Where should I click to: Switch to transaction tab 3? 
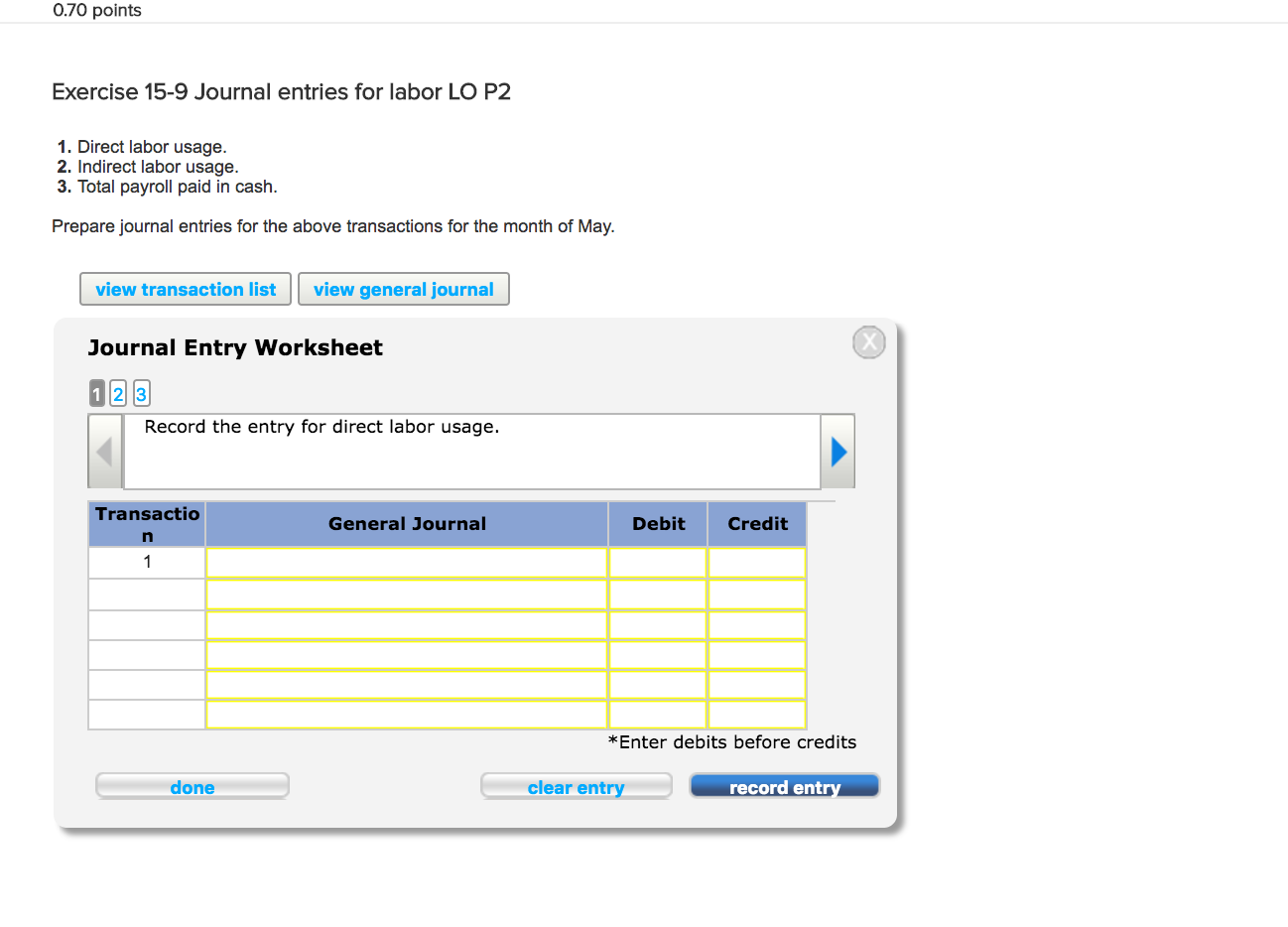coord(141,394)
